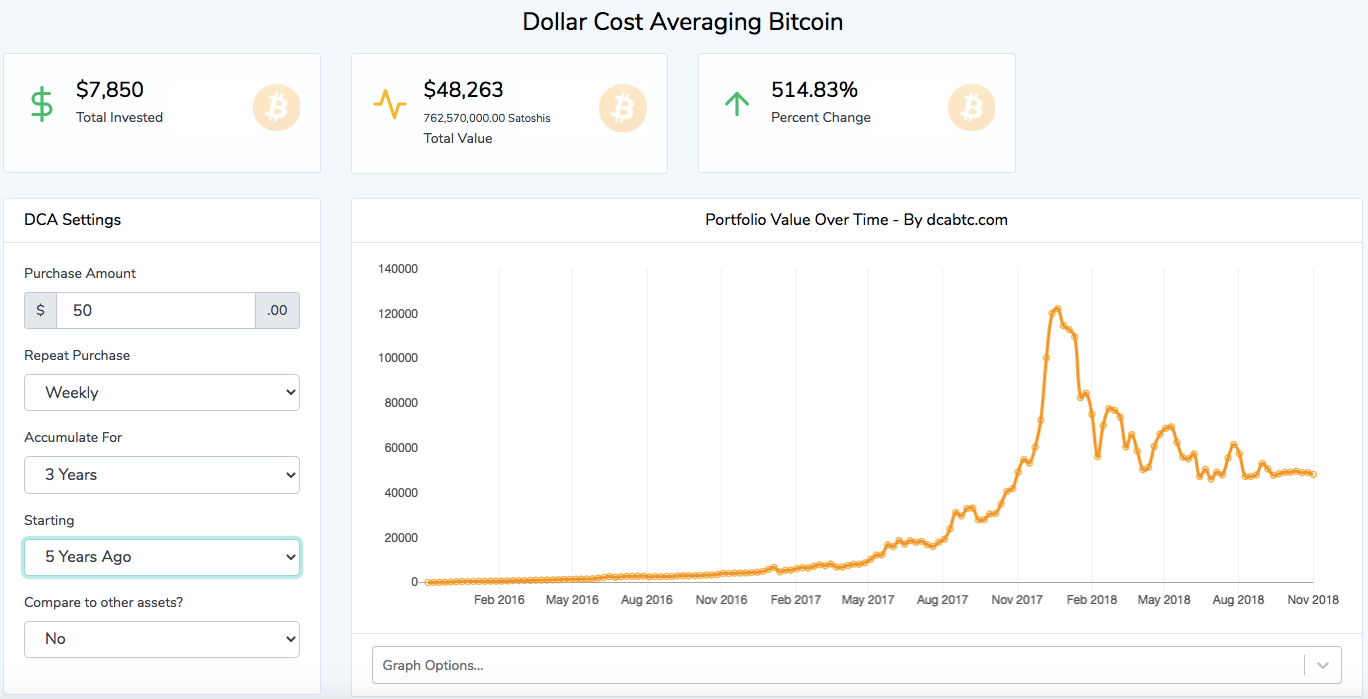Click the Portfolio Value Over Time title
Screen dimensions: 1368x699
click(856, 220)
